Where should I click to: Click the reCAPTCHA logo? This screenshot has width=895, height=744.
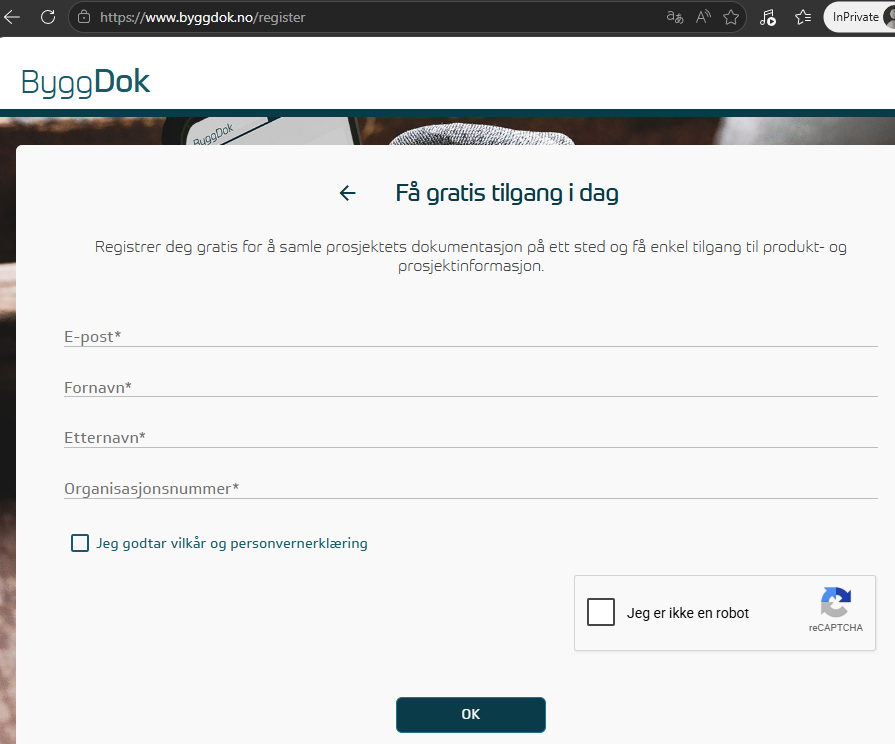pyautogui.click(x=836, y=602)
